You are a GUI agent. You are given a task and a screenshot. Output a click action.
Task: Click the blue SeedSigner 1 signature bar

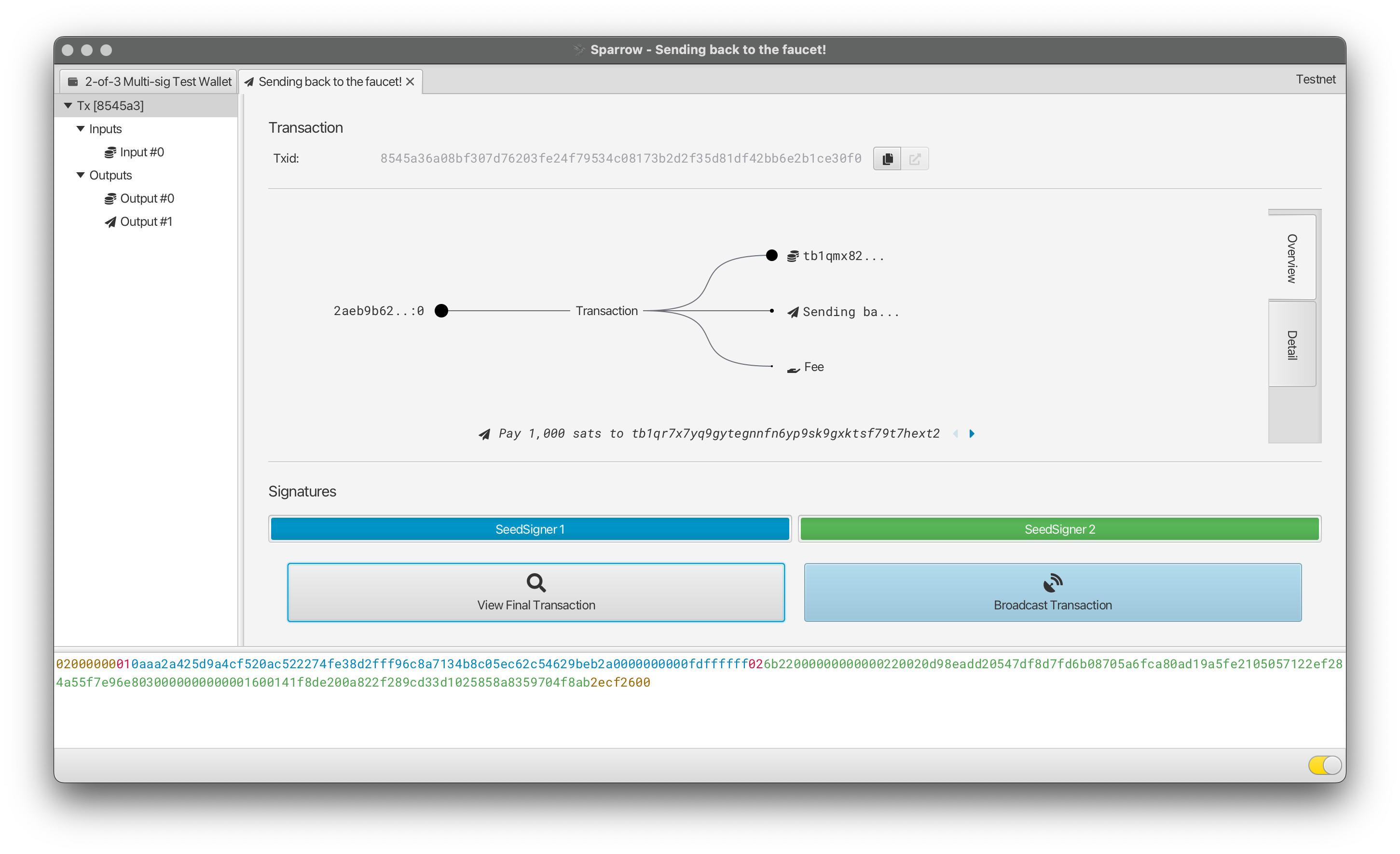(x=530, y=529)
